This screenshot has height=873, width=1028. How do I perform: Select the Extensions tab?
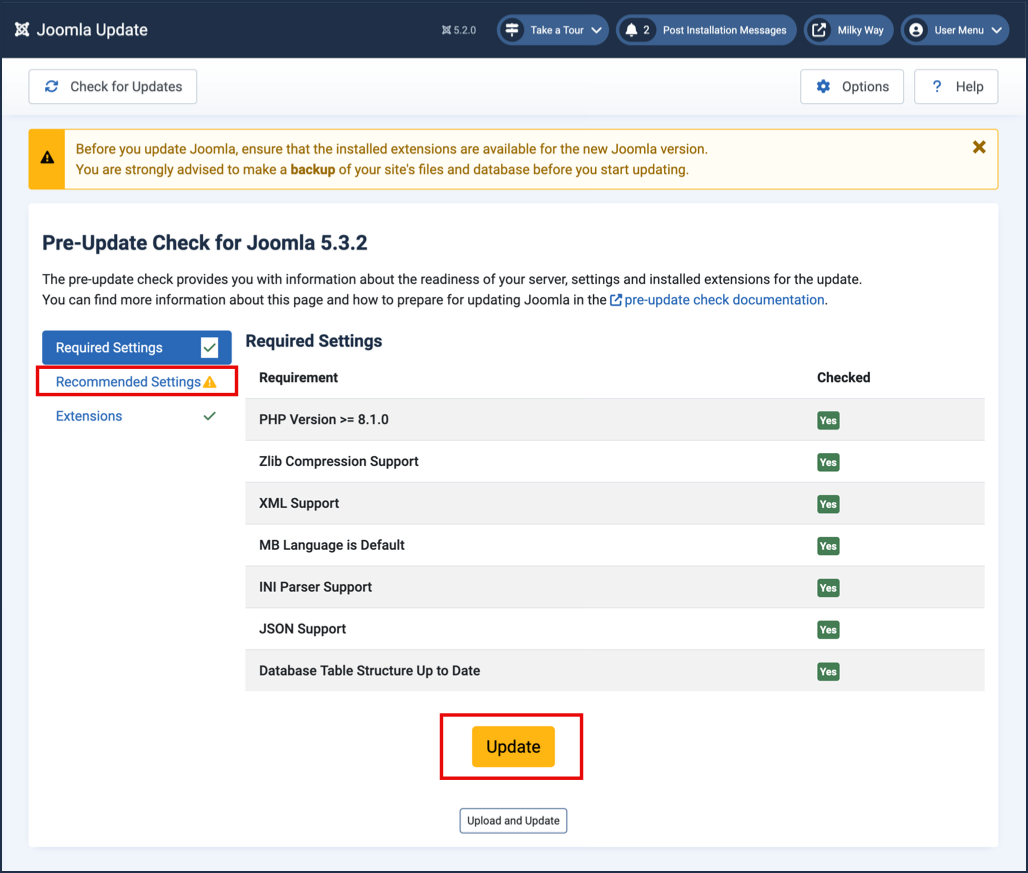(88, 415)
